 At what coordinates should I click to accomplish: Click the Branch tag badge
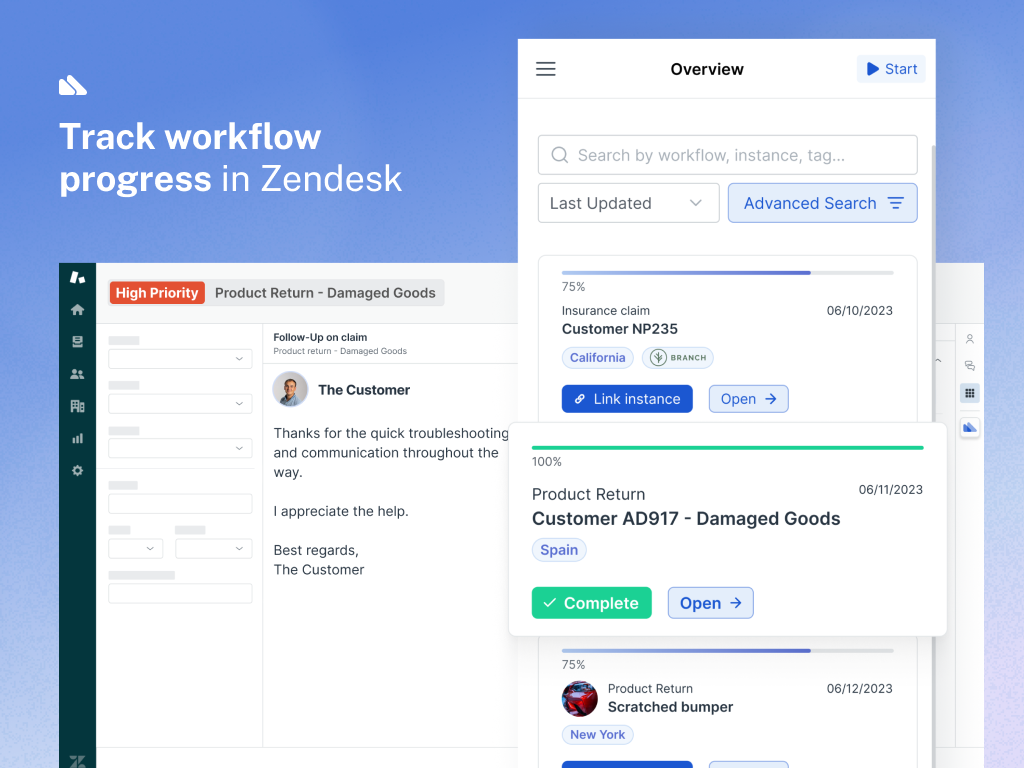coord(677,357)
